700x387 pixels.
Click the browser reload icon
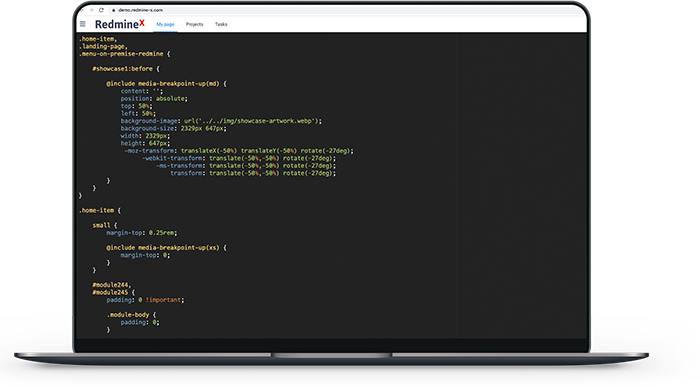pyautogui.click(x=101, y=10)
